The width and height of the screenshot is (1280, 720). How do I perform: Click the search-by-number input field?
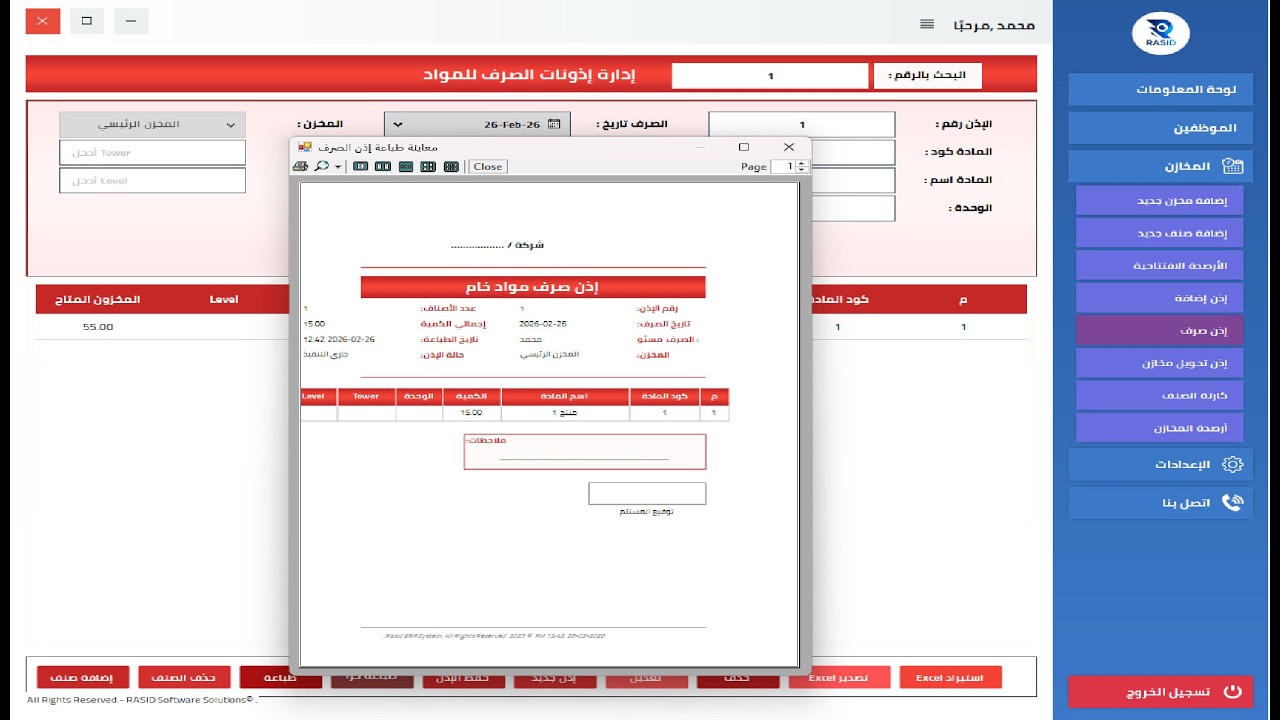coord(770,76)
